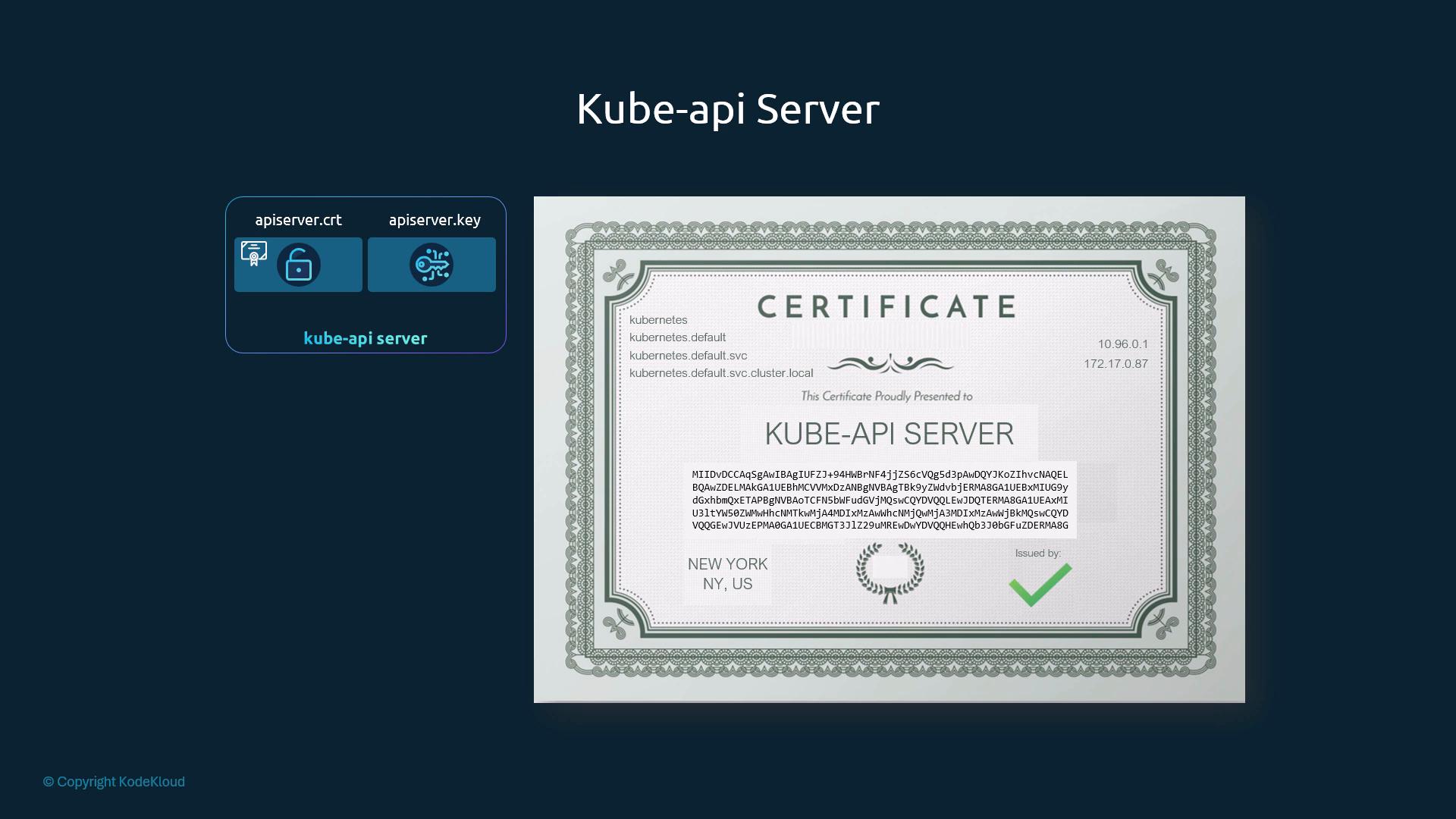
Task: Click the encoded line starting MIIDvDCCAqSgAwIBAgIUFZJ
Action: click(x=880, y=475)
